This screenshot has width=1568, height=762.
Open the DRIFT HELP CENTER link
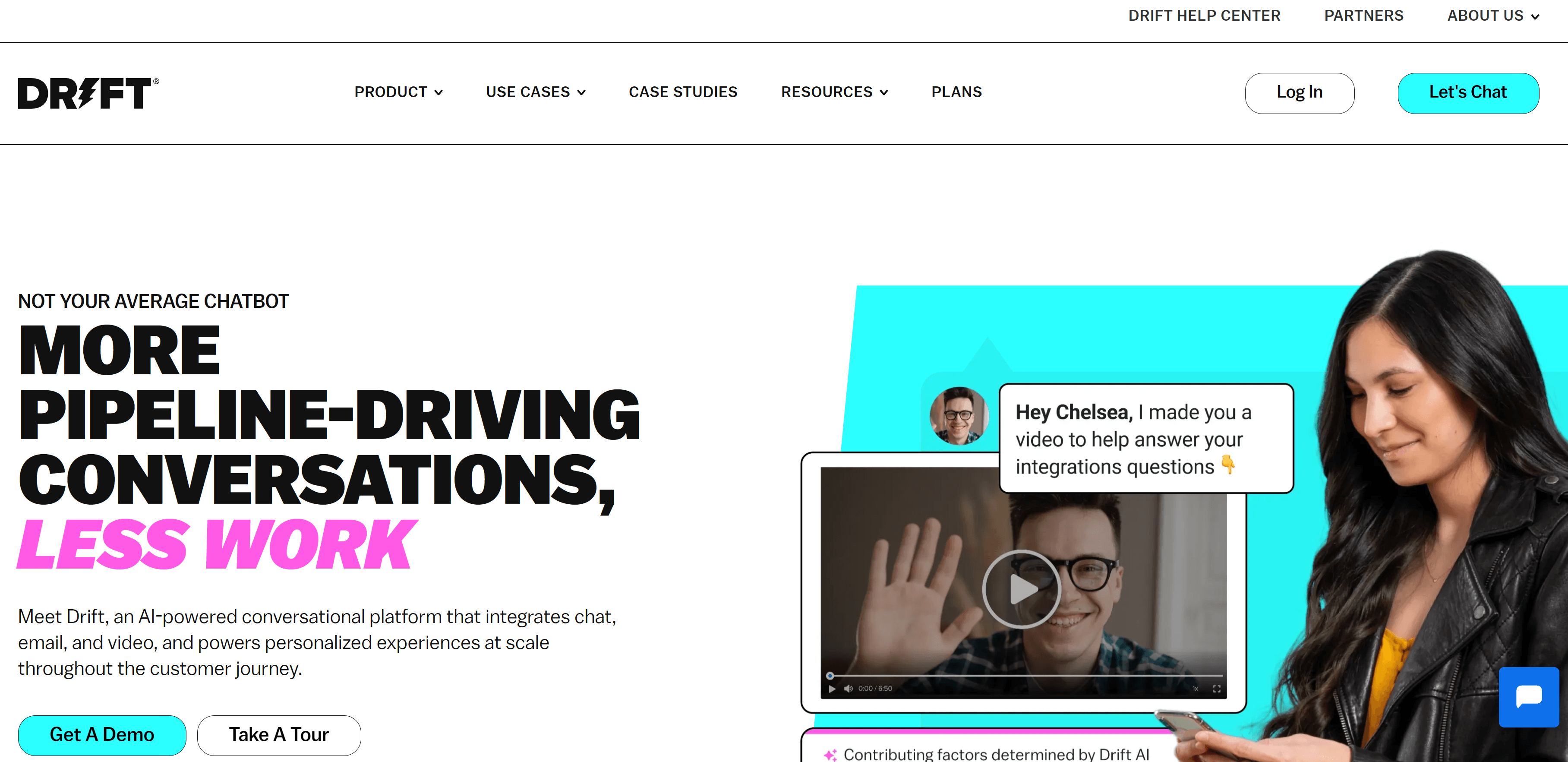pyautogui.click(x=1204, y=16)
